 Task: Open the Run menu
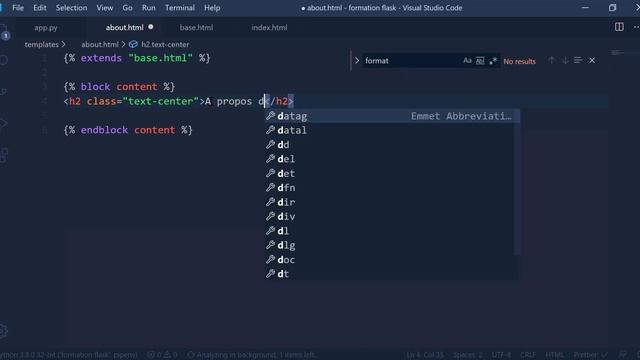point(149,8)
